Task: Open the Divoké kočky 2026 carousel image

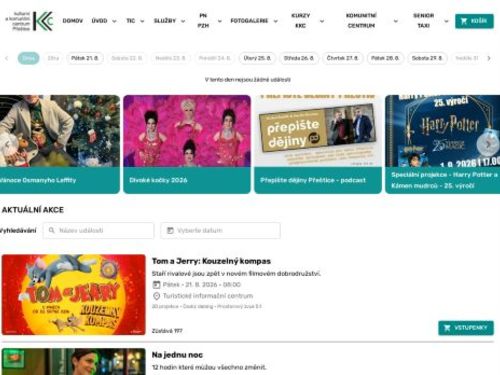Action: click(187, 131)
